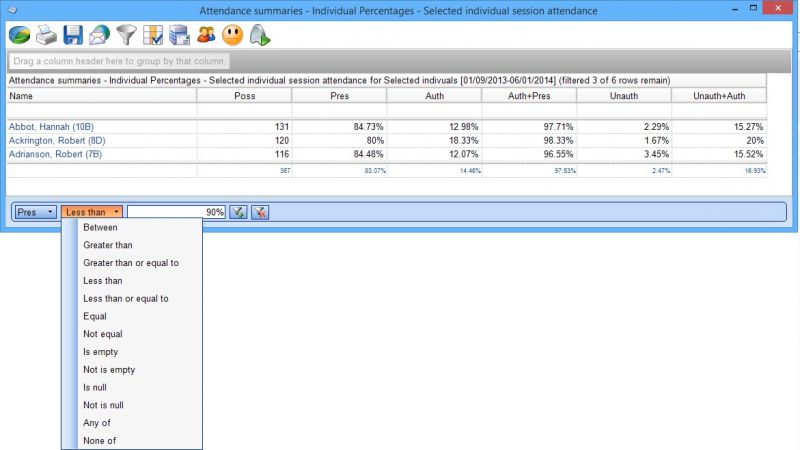800x450 pixels.
Task: Minimize the Attendance summaries window
Action: click(735, 9)
